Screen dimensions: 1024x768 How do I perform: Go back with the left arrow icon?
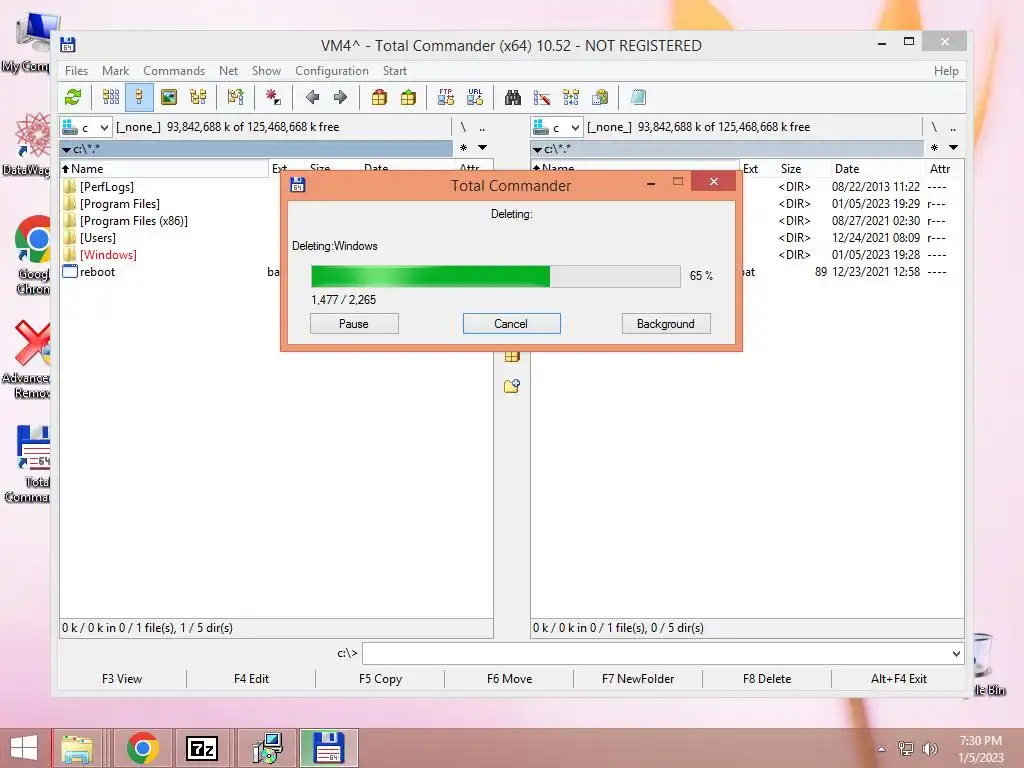pos(312,98)
